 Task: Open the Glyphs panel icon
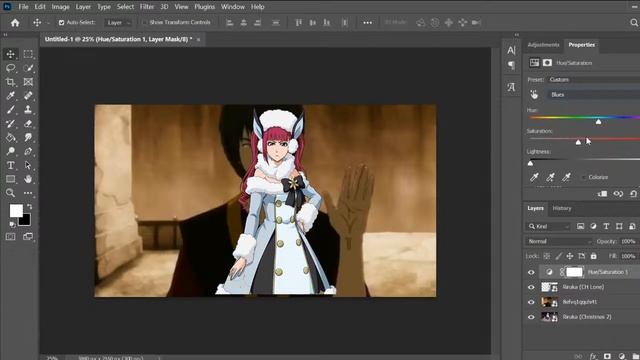point(511,87)
